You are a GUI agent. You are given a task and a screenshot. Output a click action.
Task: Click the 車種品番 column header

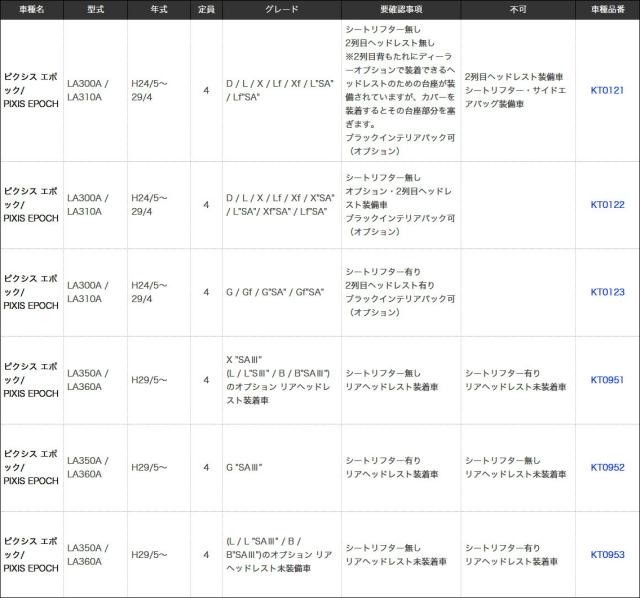[606, 10]
